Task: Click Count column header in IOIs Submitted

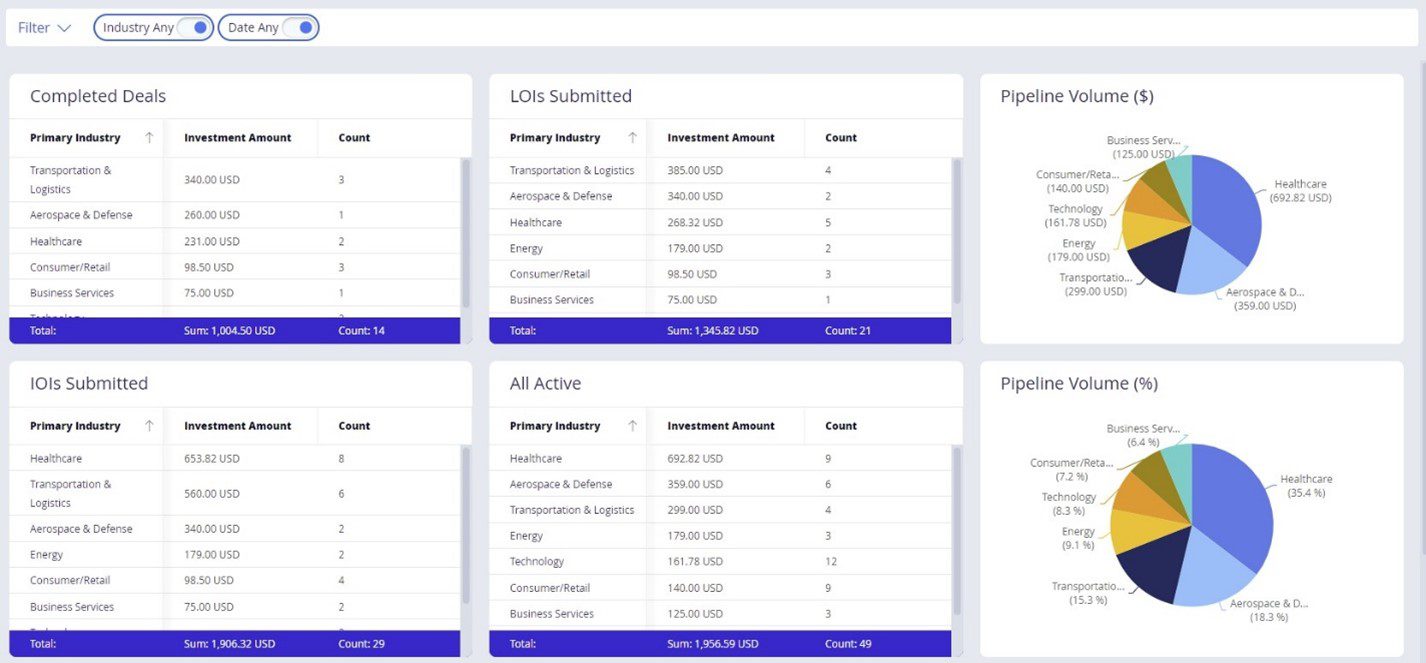Action: click(354, 426)
